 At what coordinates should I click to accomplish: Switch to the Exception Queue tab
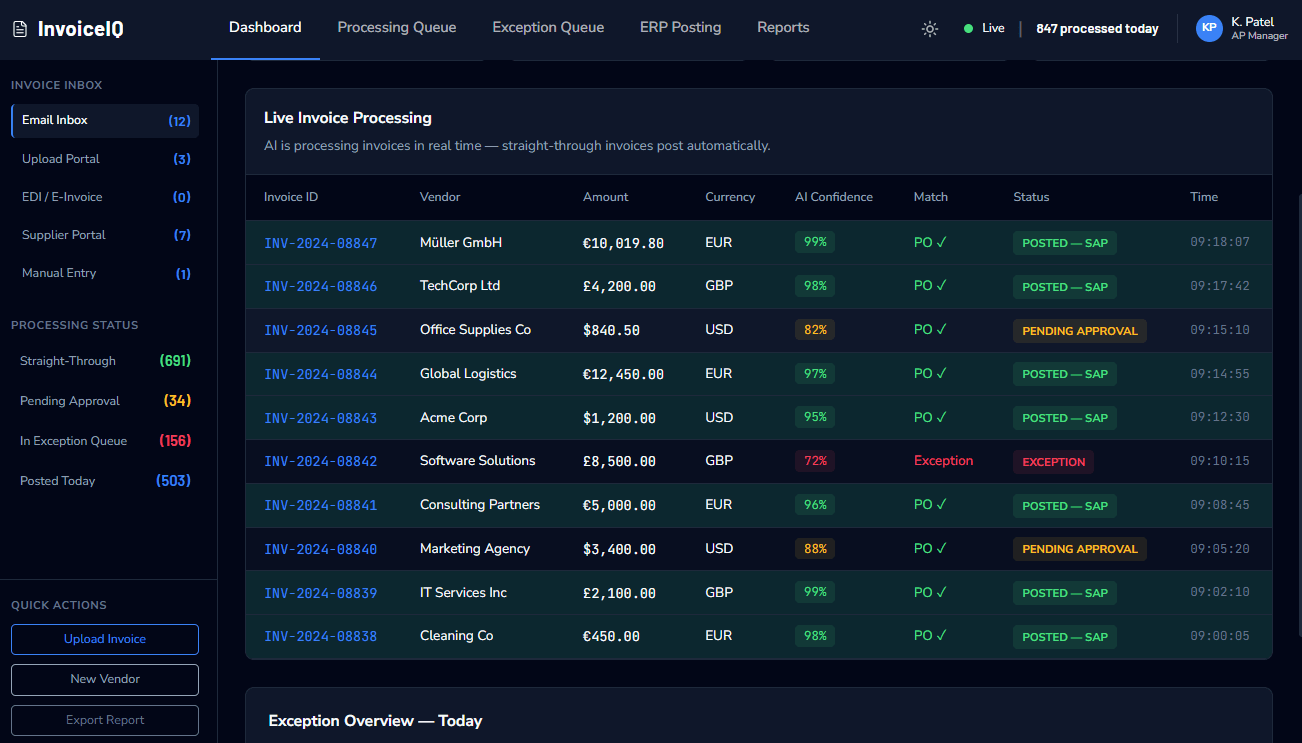click(x=548, y=28)
